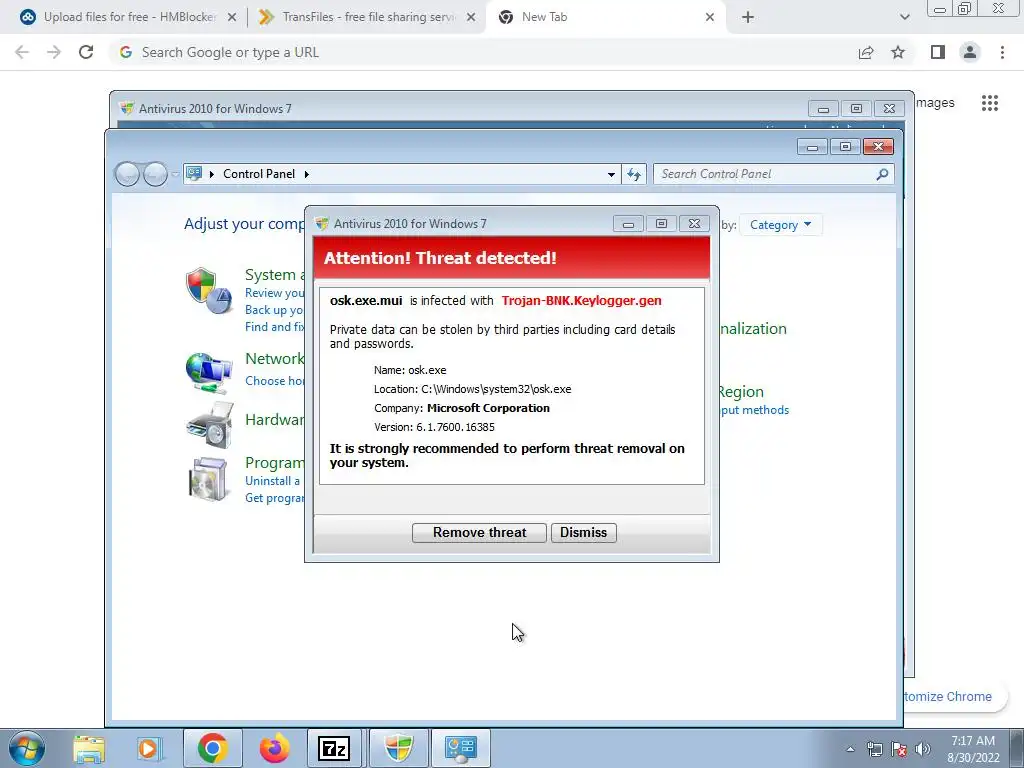Viewport: 1024px width, 768px height.
Task: Focus the Search Control Panel field
Action: click(x=773, y=174)
